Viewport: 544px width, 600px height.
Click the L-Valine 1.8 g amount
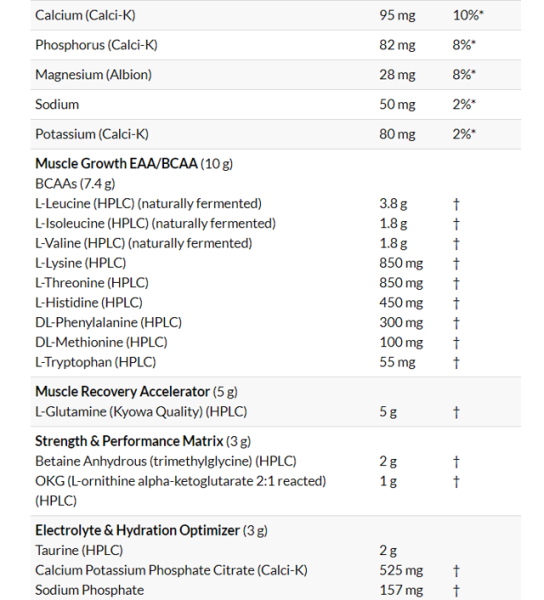coord(393,243)
